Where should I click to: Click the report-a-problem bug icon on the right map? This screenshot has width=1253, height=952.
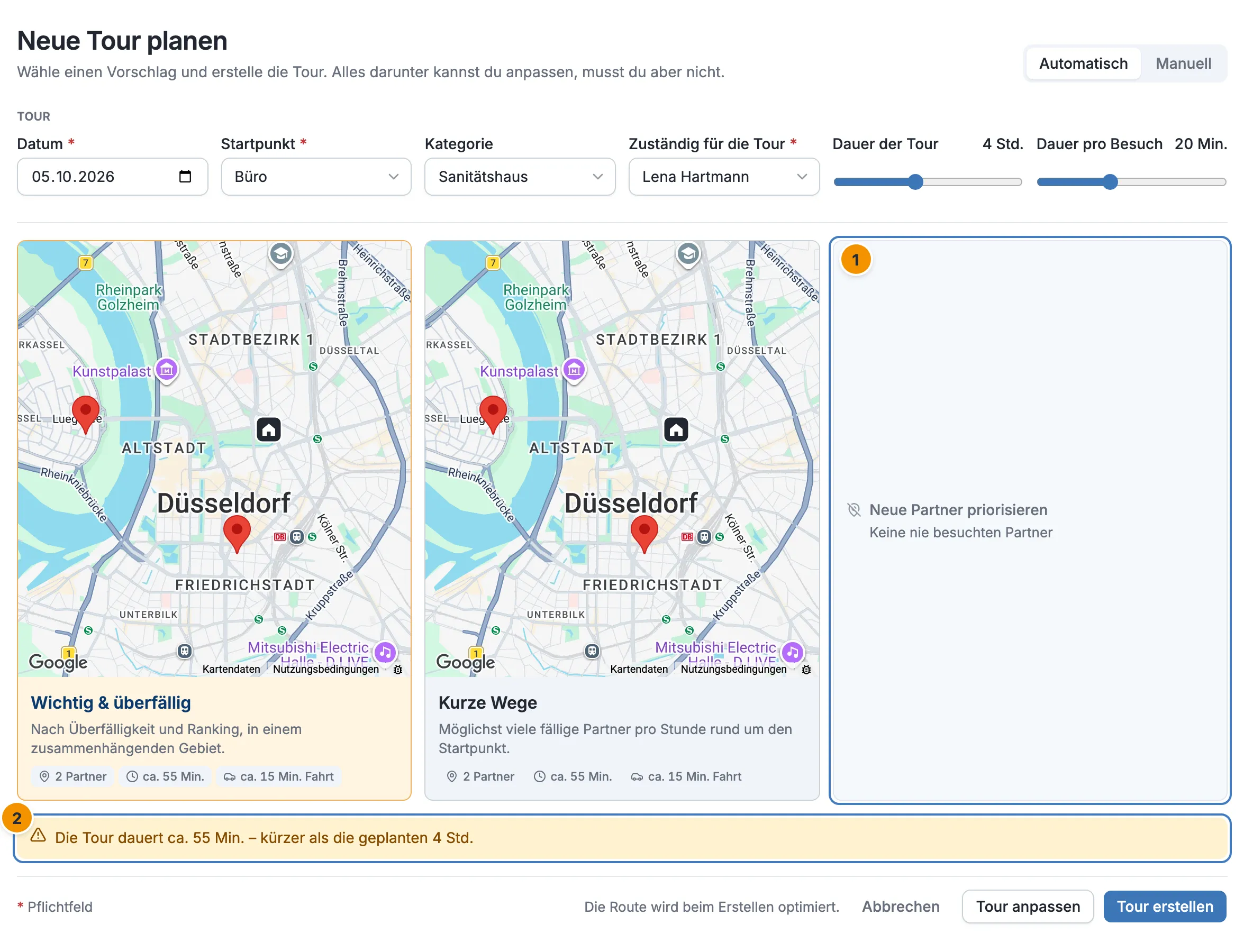pyautogui.click(x=806, y=669)
